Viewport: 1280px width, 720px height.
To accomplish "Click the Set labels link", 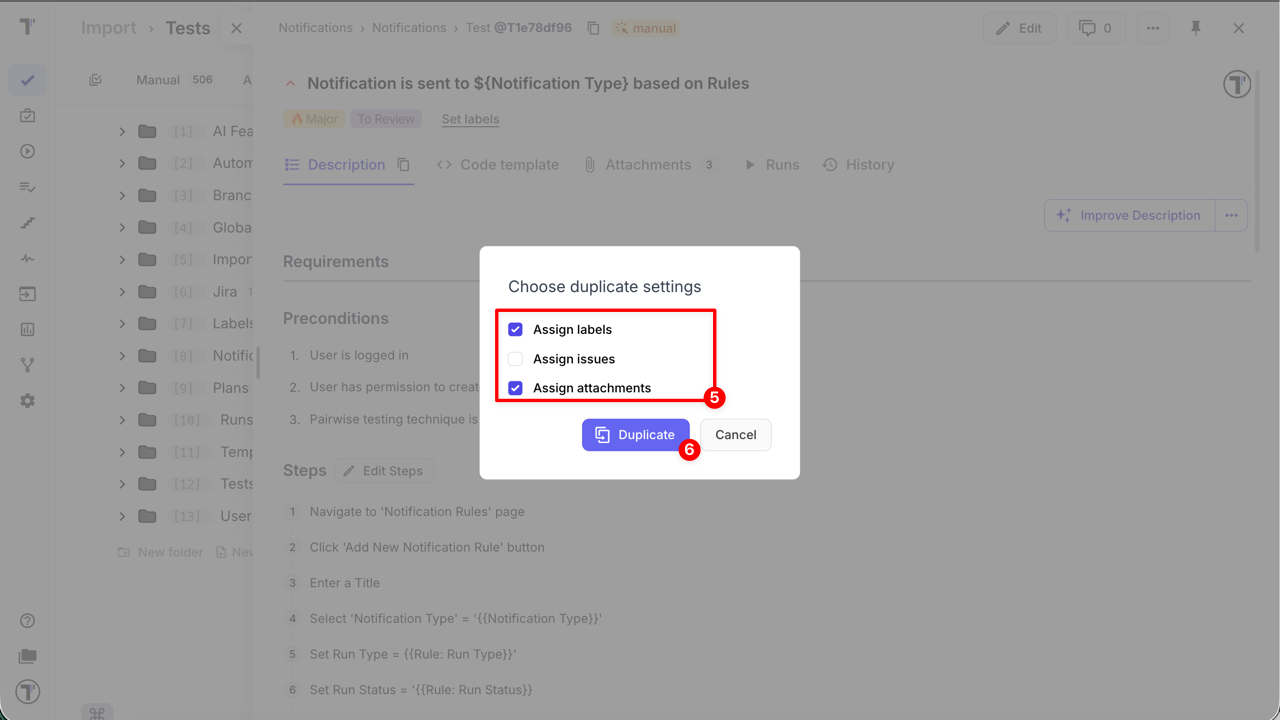I will tap(470, 119).
